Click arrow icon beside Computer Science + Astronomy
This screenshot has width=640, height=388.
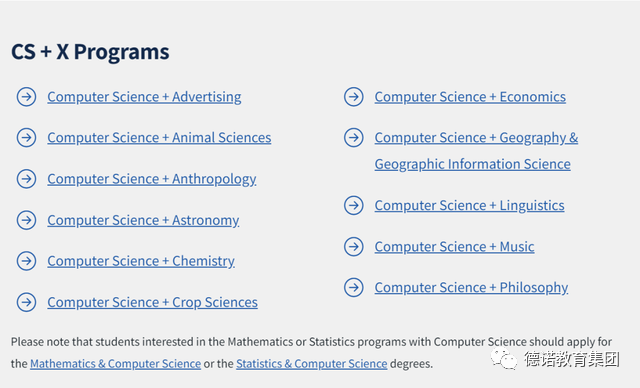(x=27, y=220)
